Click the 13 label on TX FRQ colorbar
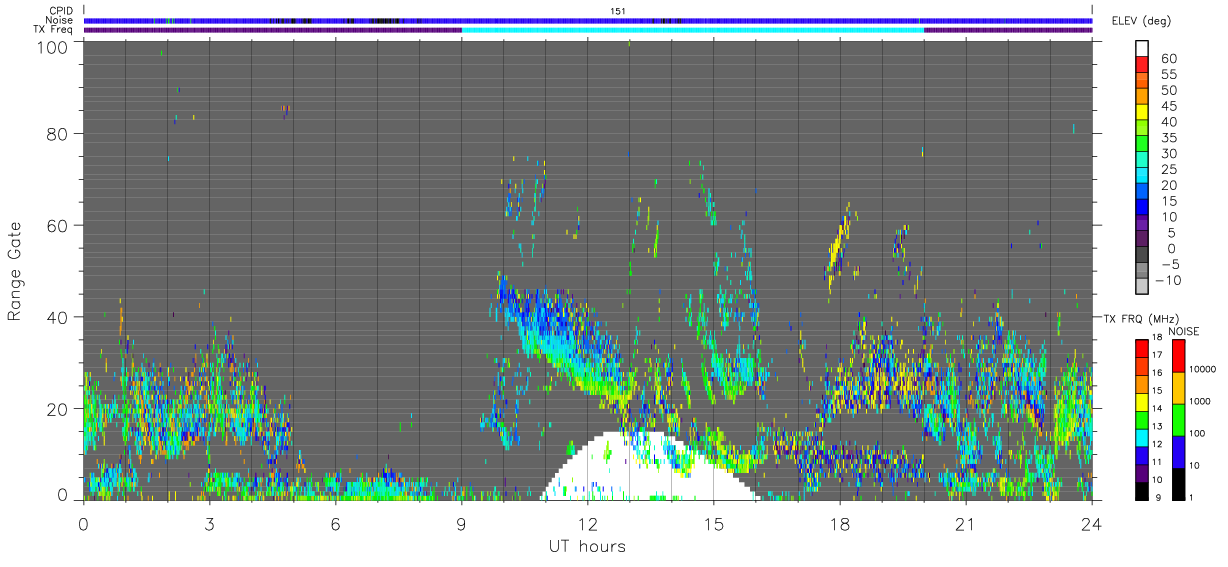Image resolution: width=1228 pixels, height=567 pixels. coord(1157,426)
